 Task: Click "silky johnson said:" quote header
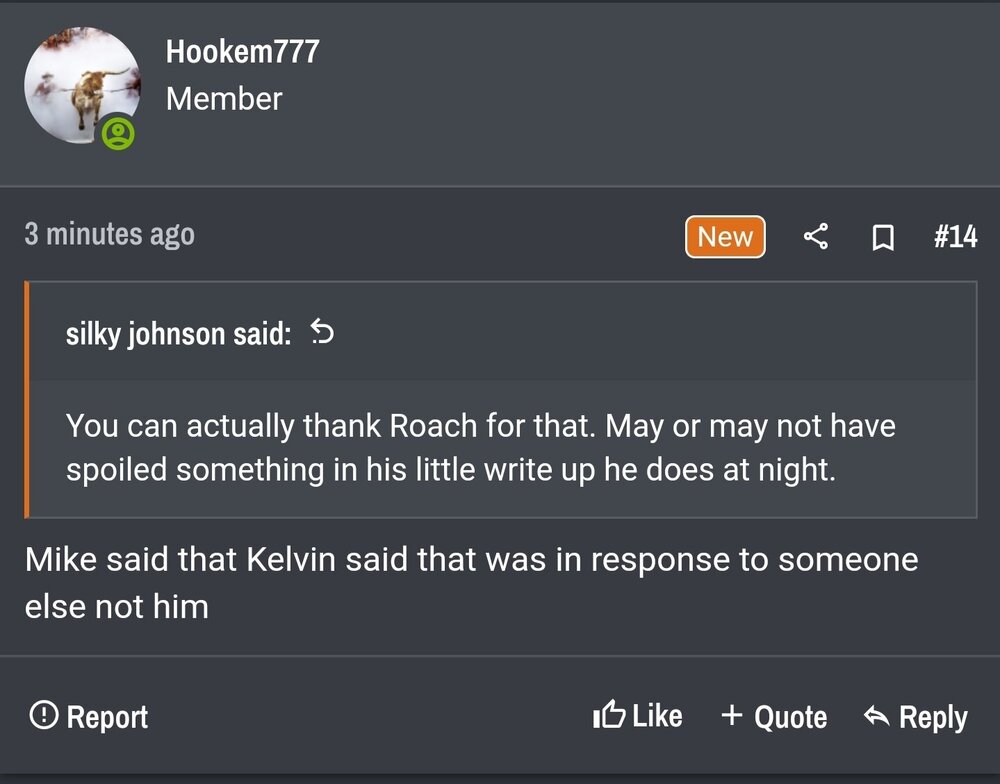click(179, 333)
